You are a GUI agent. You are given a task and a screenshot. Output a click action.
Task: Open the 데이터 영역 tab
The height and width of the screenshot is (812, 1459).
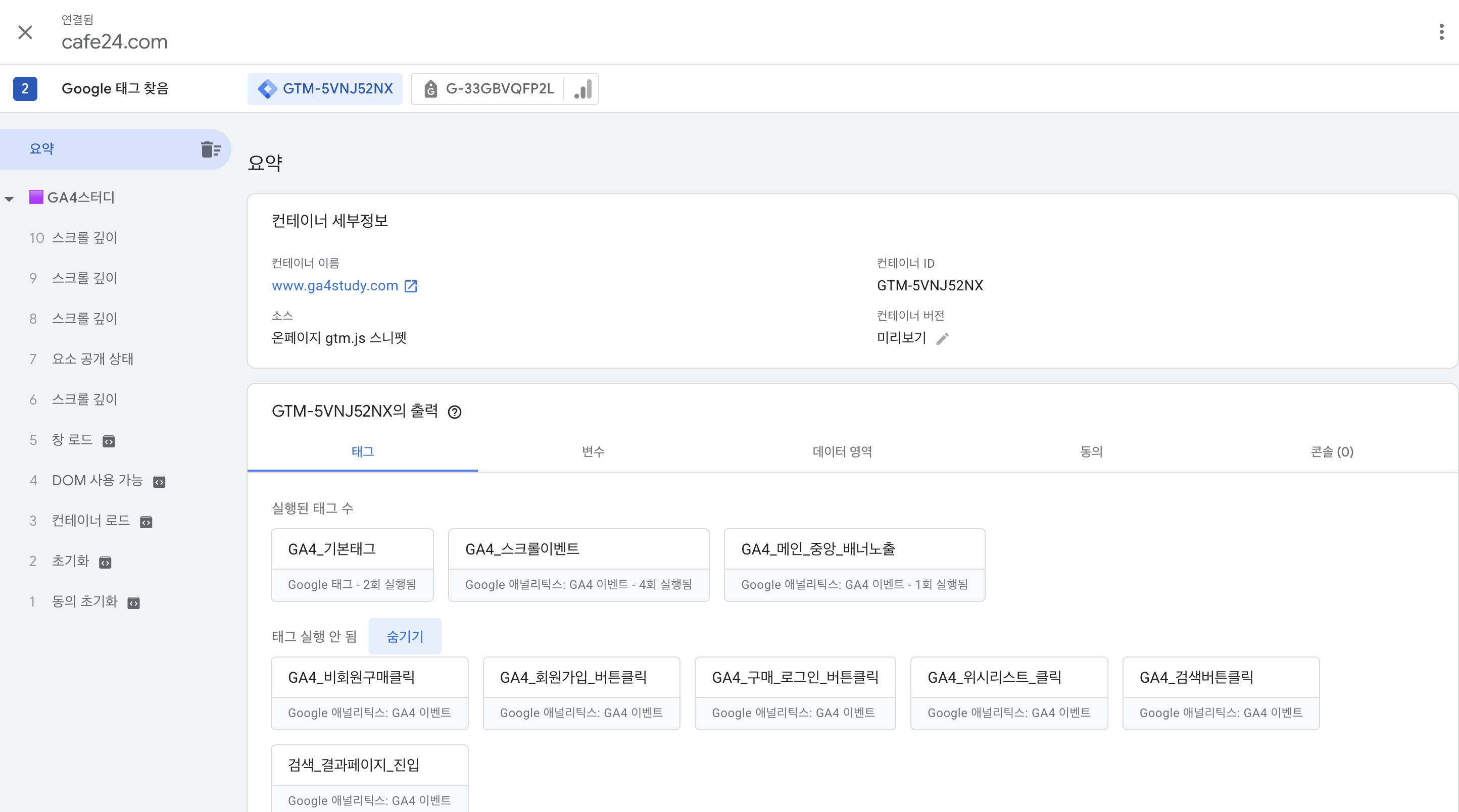click(x=842, y=451)
